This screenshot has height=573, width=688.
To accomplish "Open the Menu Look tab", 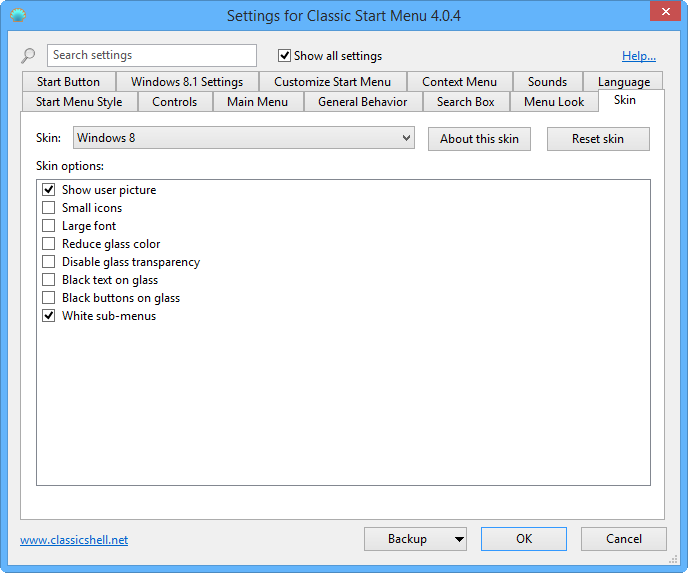I will [554, 102].
